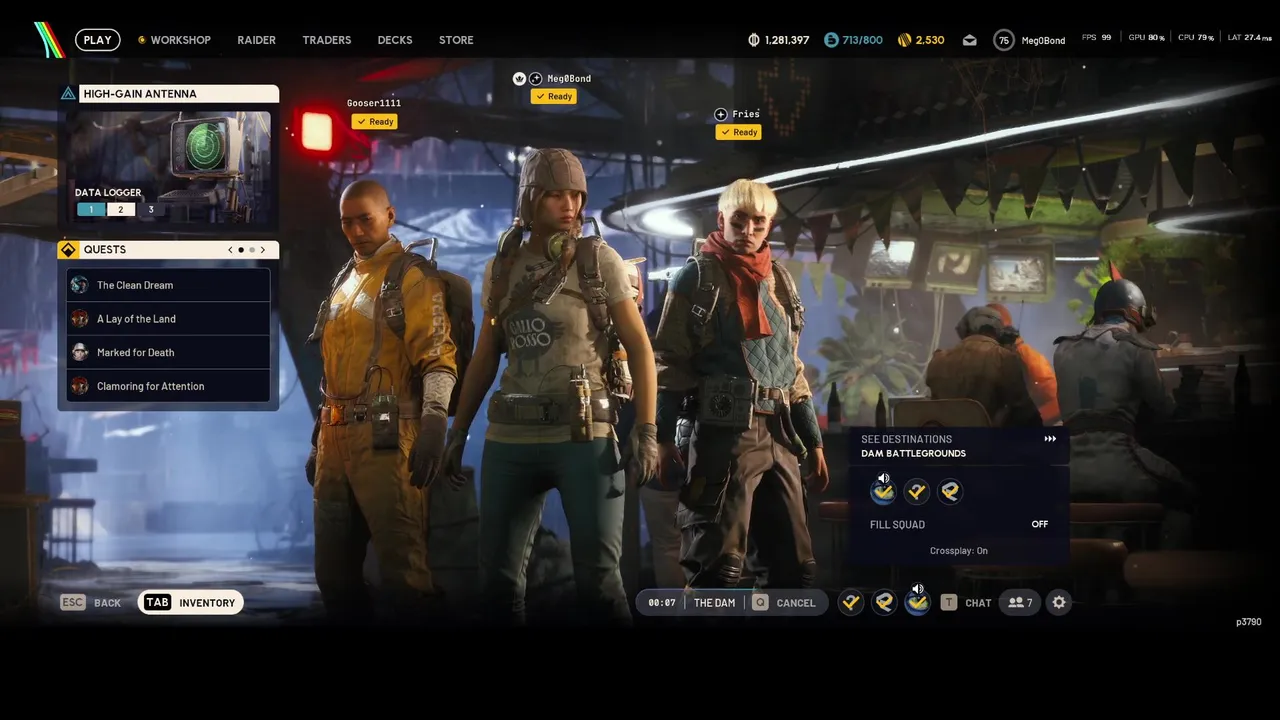The image size is (1280, 720).
Task: Click the FPS 99 performance readout
Action: tap(1097, 38)
